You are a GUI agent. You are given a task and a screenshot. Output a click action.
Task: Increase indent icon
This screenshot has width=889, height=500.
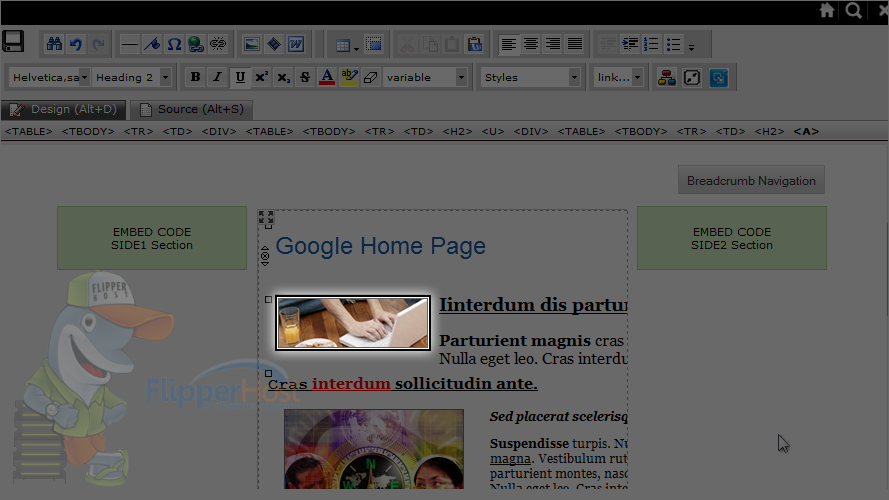(630, 44)
